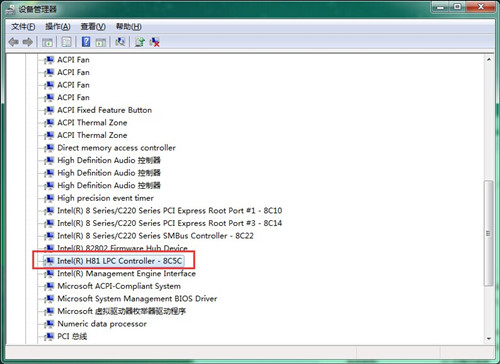Click the blue Help question-mark icon
The height and width of the screenshot is (364, 500).
pos(86,42)
